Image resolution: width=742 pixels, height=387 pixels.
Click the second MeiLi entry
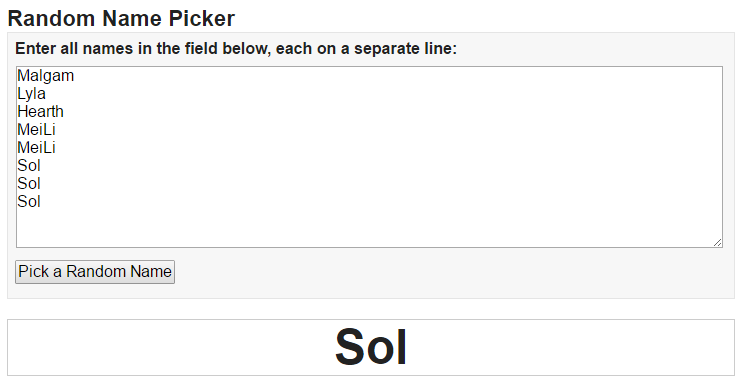click(x=36, y=148)
